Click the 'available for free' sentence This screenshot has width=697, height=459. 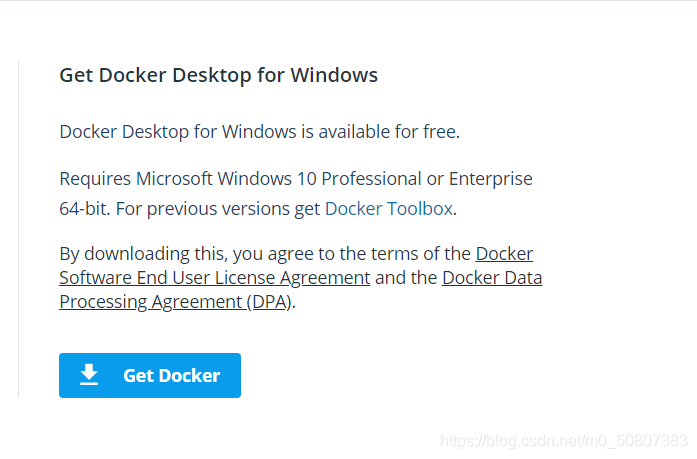260,132
